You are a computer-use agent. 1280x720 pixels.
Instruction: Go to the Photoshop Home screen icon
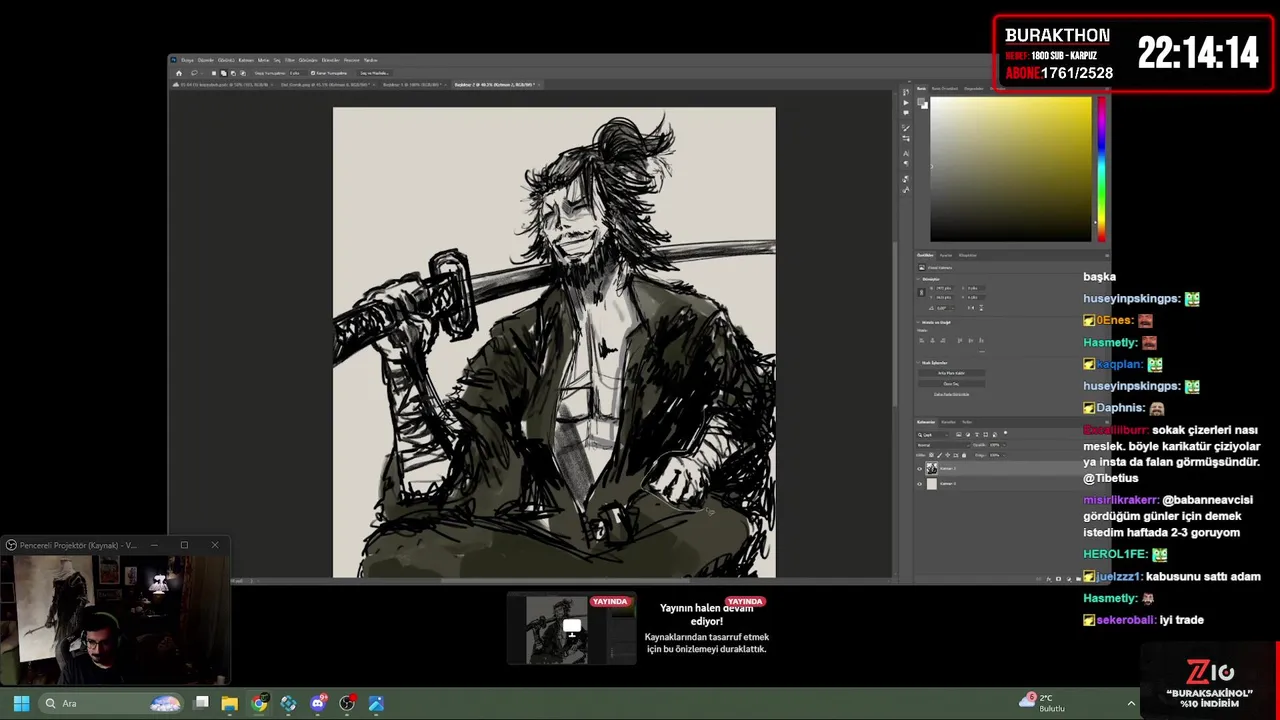click(x=179, y=73)
